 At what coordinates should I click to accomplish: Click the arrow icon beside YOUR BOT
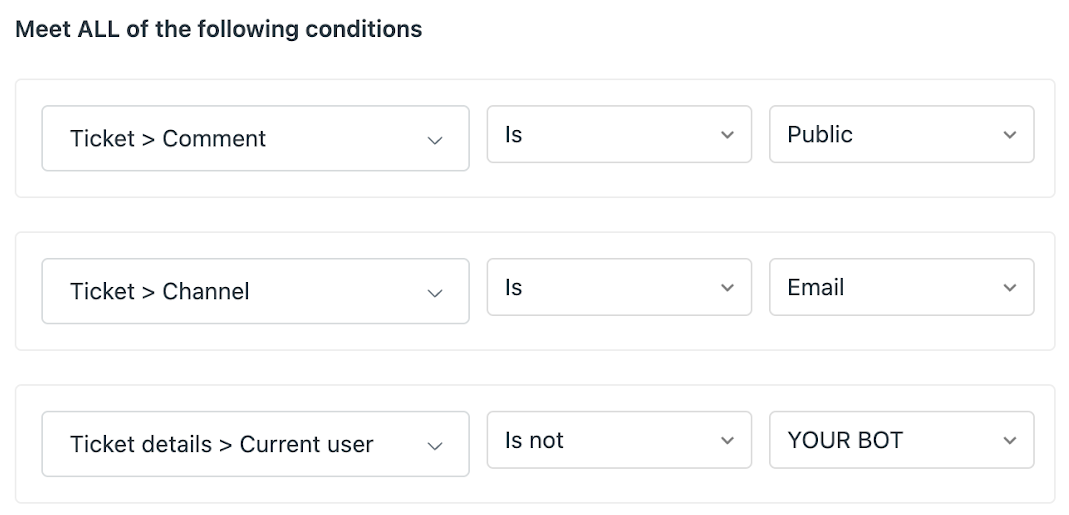[x=1009, y=441]
